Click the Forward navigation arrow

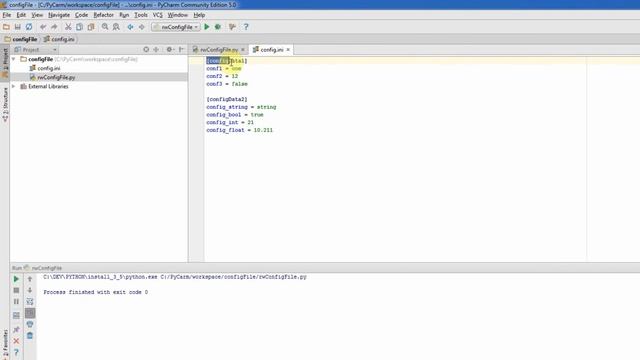142,27
